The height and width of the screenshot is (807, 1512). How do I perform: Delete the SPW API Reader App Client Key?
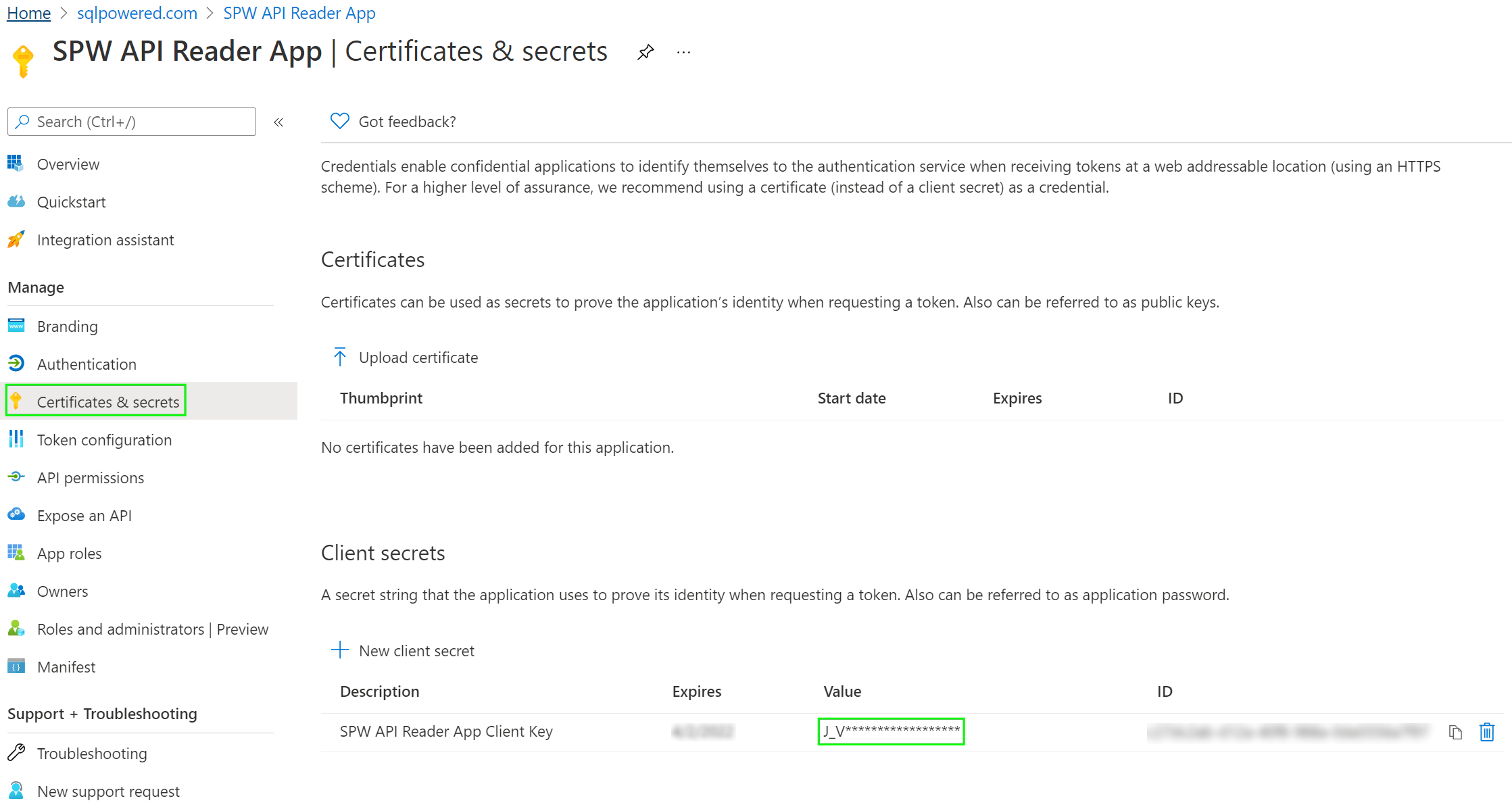click(x=1487, y=731)
